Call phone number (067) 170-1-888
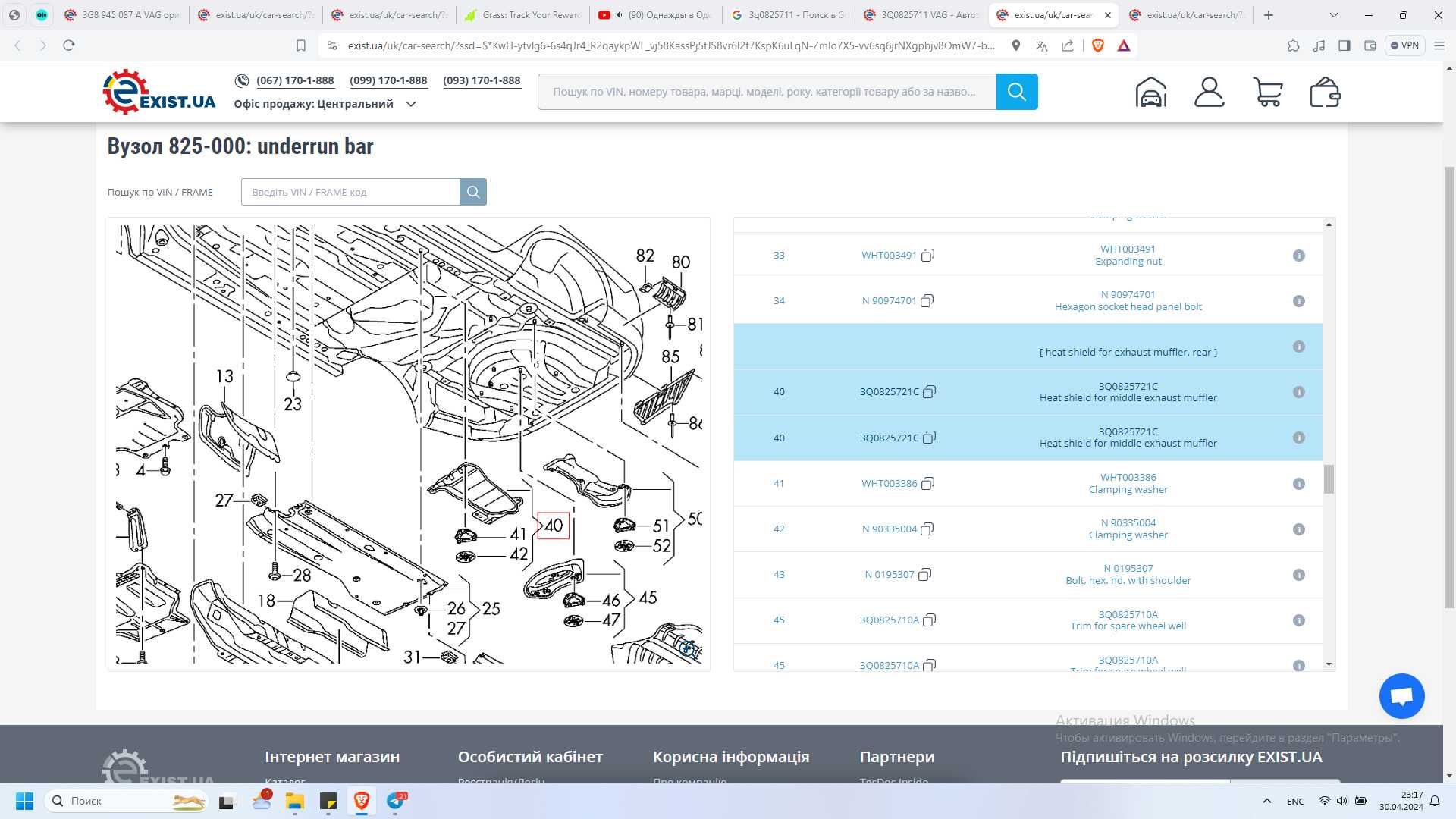The height and width of the screenshot is (819, 1456). pyautogui.click(x=295, y=80)
